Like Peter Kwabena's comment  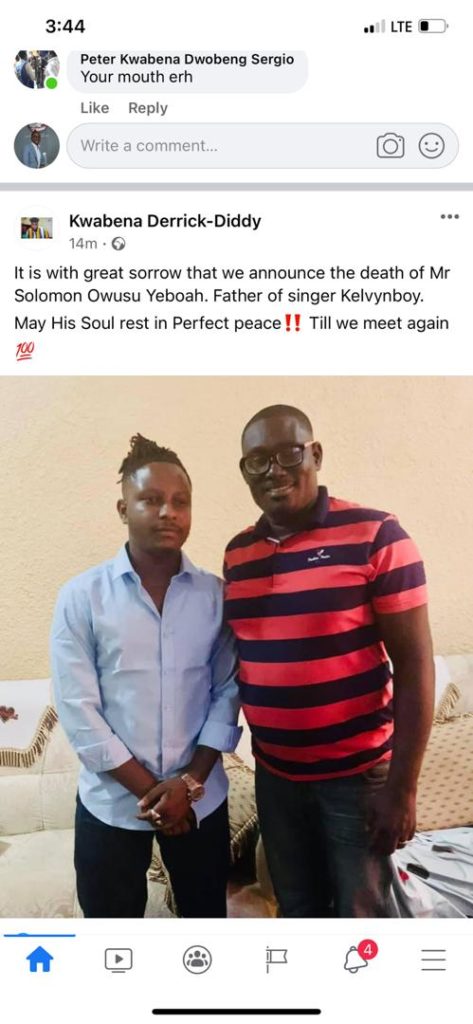(95, 108)
